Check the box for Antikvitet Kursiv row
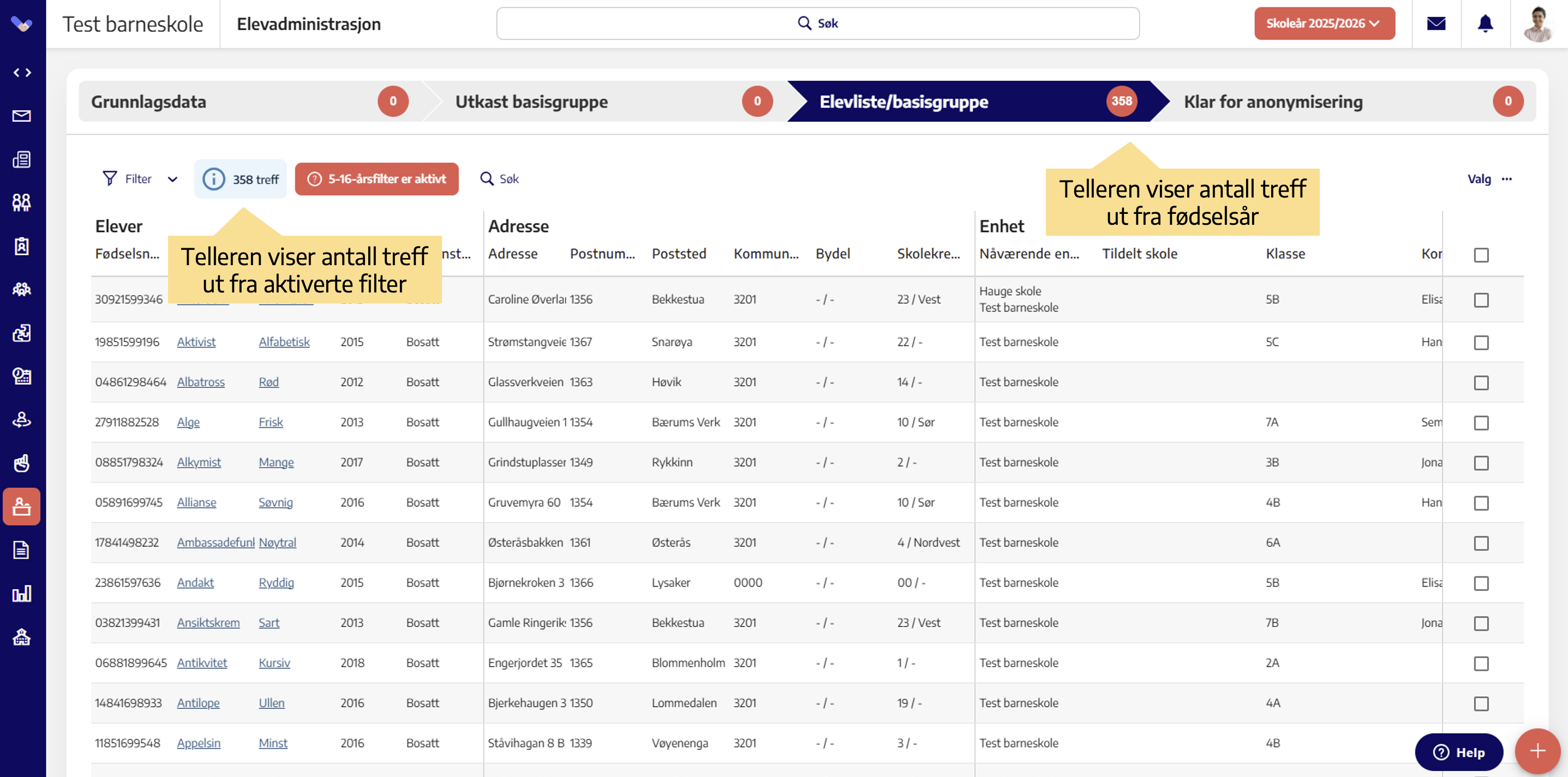Screen dimensions: 1568x777 click(x=1481, y=664)
